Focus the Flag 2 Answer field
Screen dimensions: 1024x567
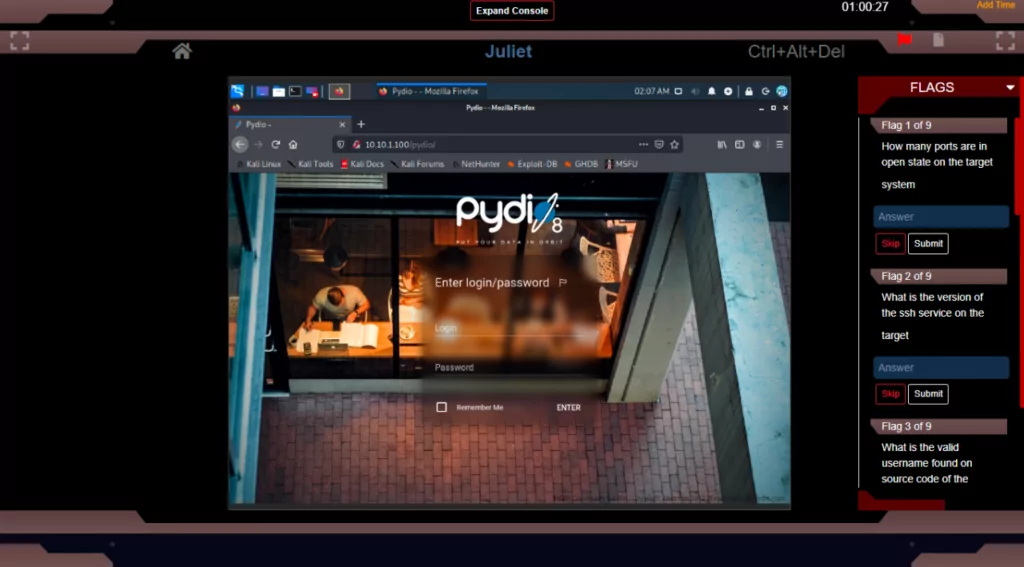[941, 368]
